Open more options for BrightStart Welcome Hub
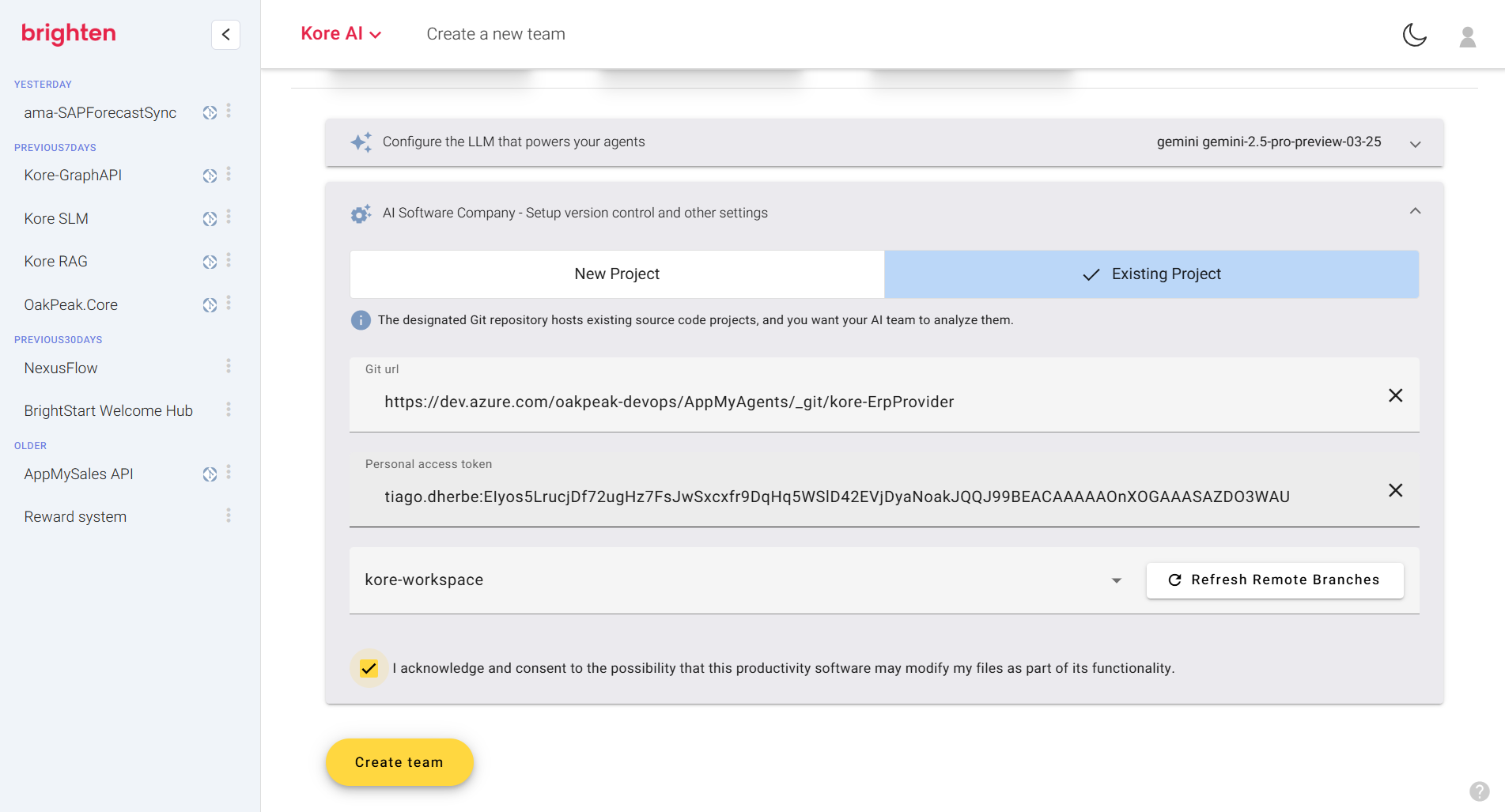 (229, 410)
